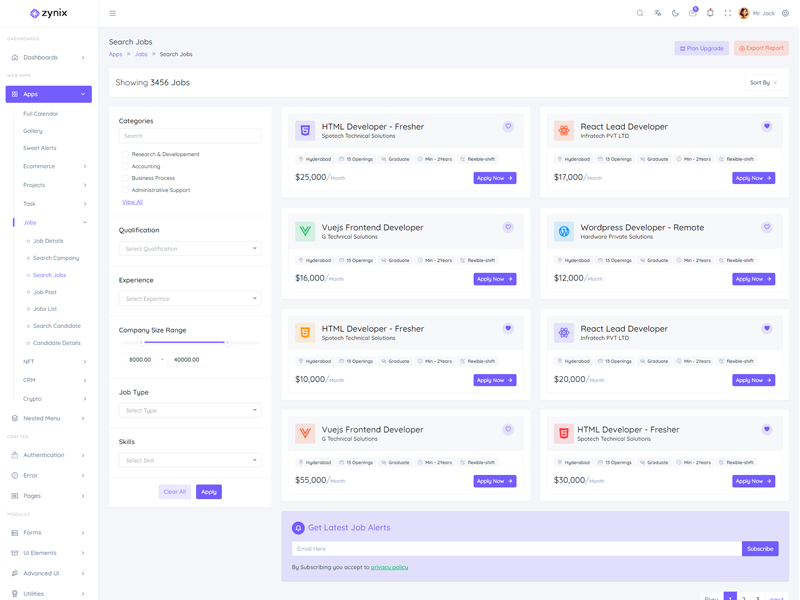Open the notifications bell icon

710,13
